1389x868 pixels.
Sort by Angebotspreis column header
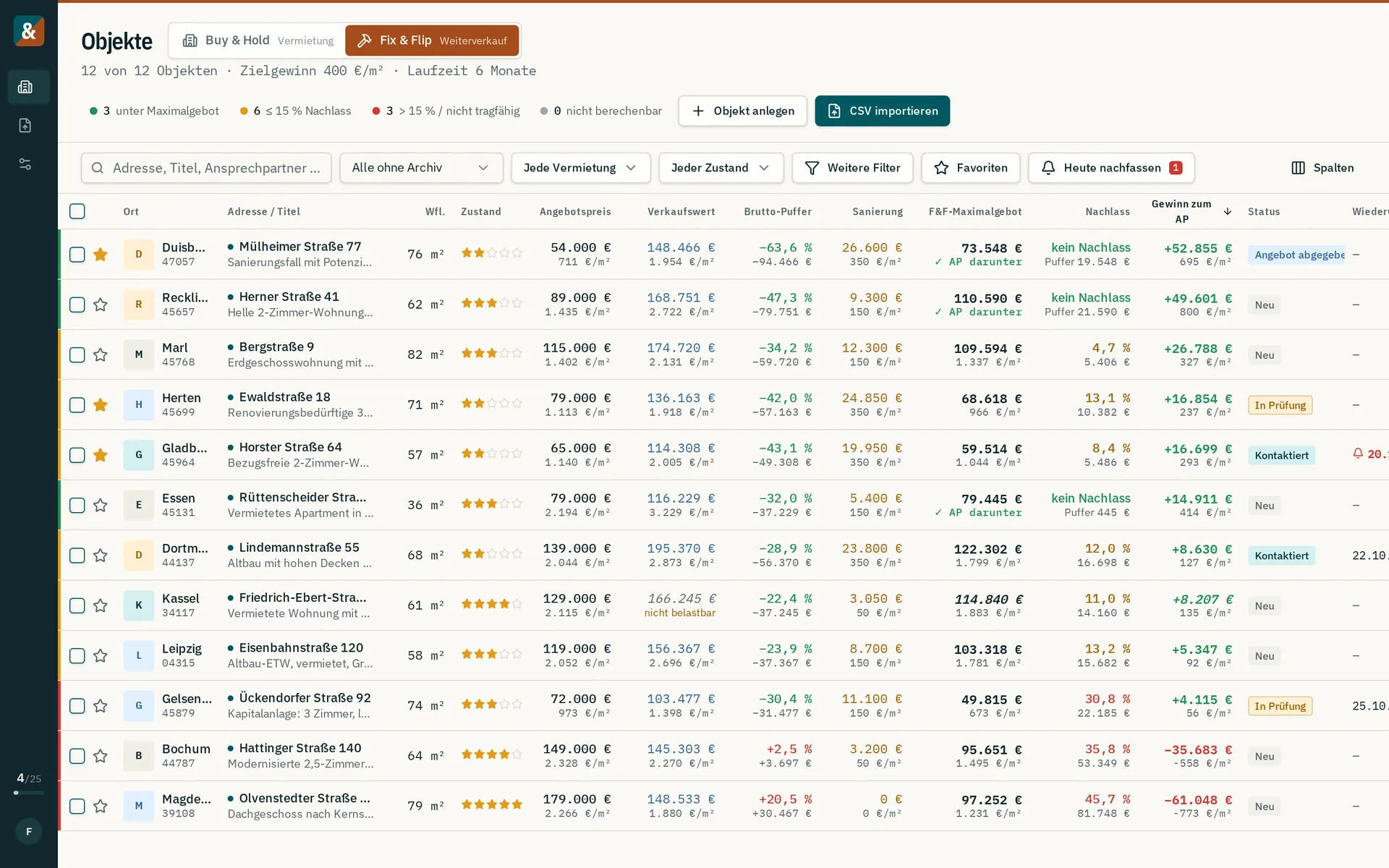(x=575, y=211)
